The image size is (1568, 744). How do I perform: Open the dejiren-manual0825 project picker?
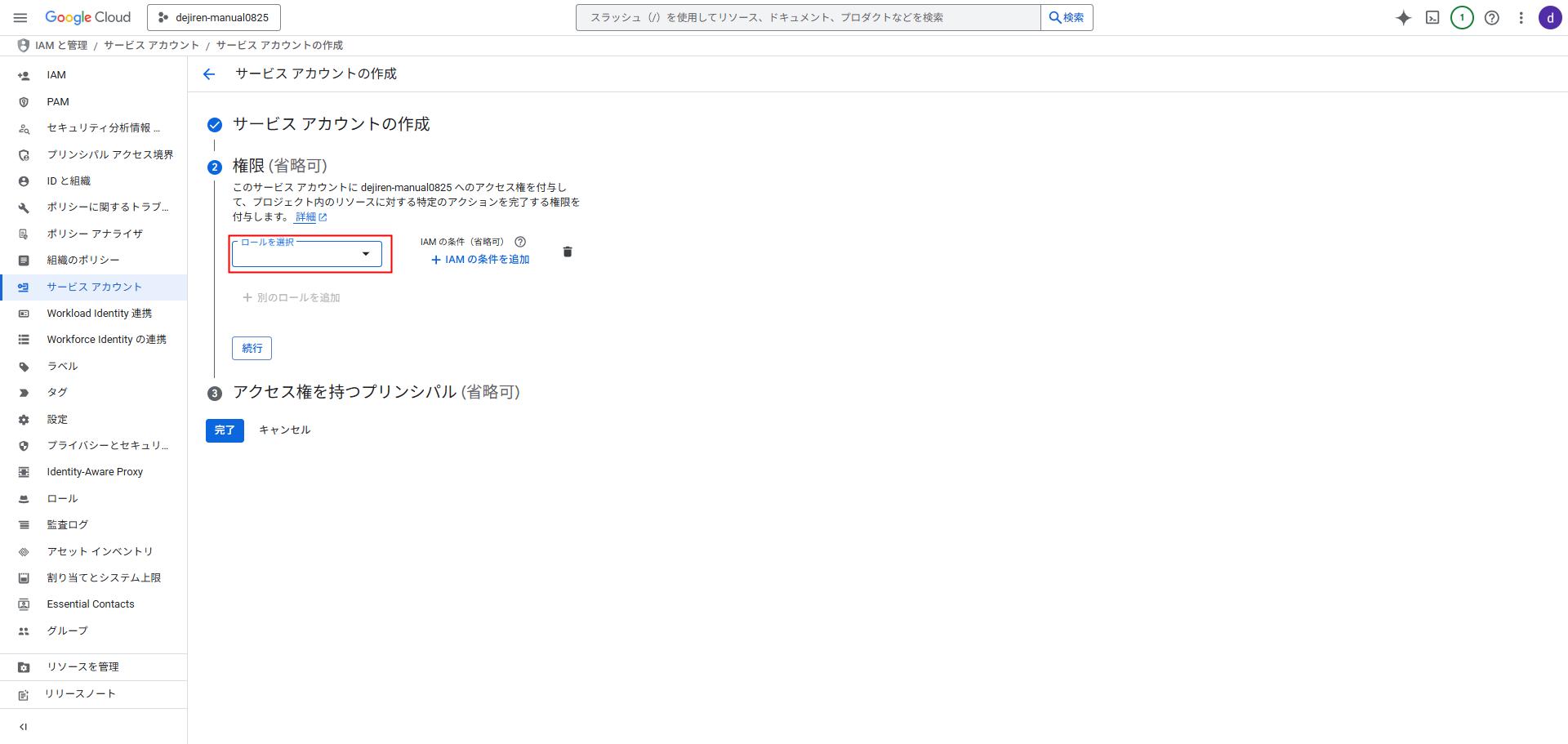click(214, 17)
